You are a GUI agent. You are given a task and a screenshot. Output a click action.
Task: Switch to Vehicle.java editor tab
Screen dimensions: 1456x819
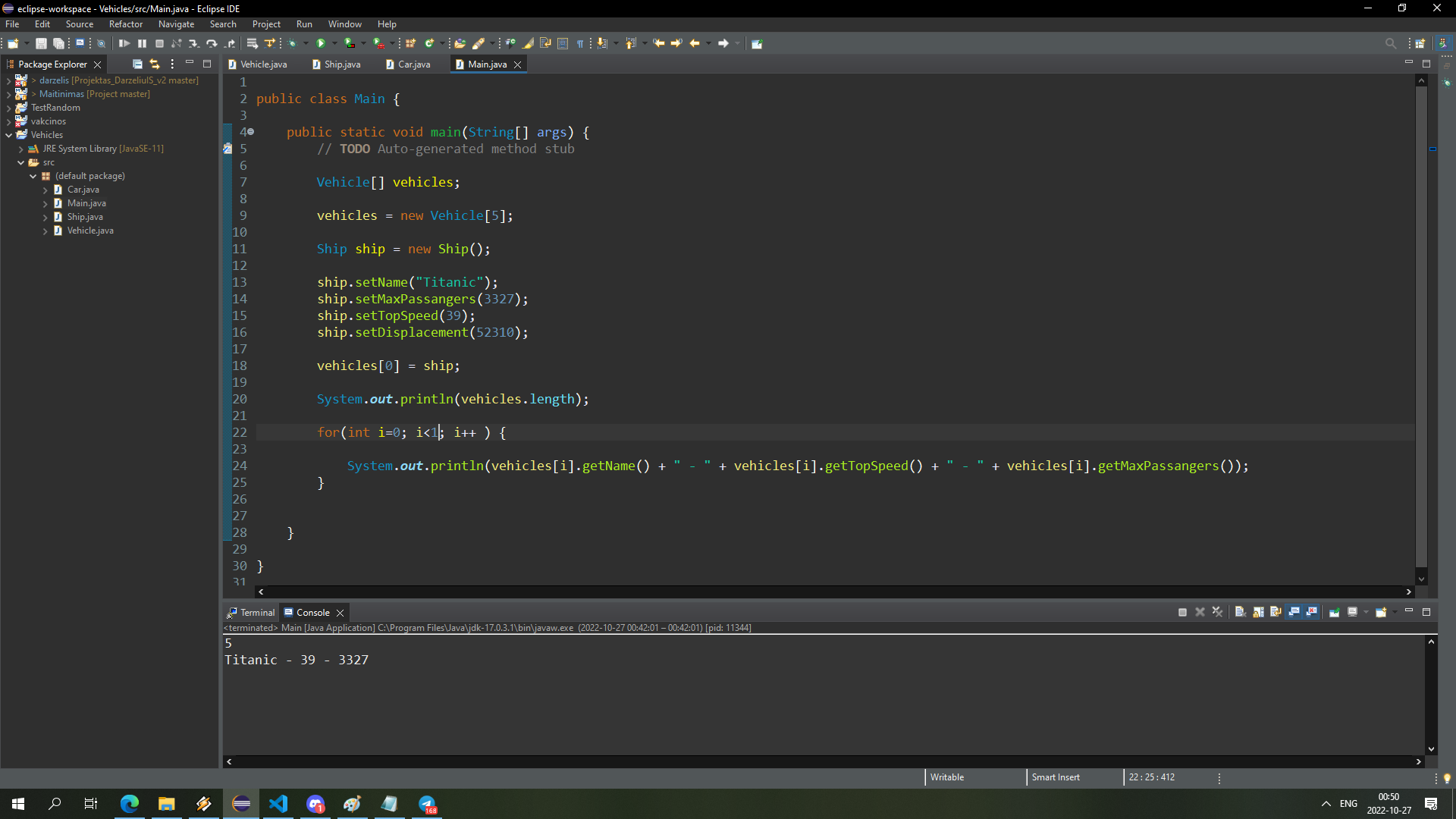point(258,64)
